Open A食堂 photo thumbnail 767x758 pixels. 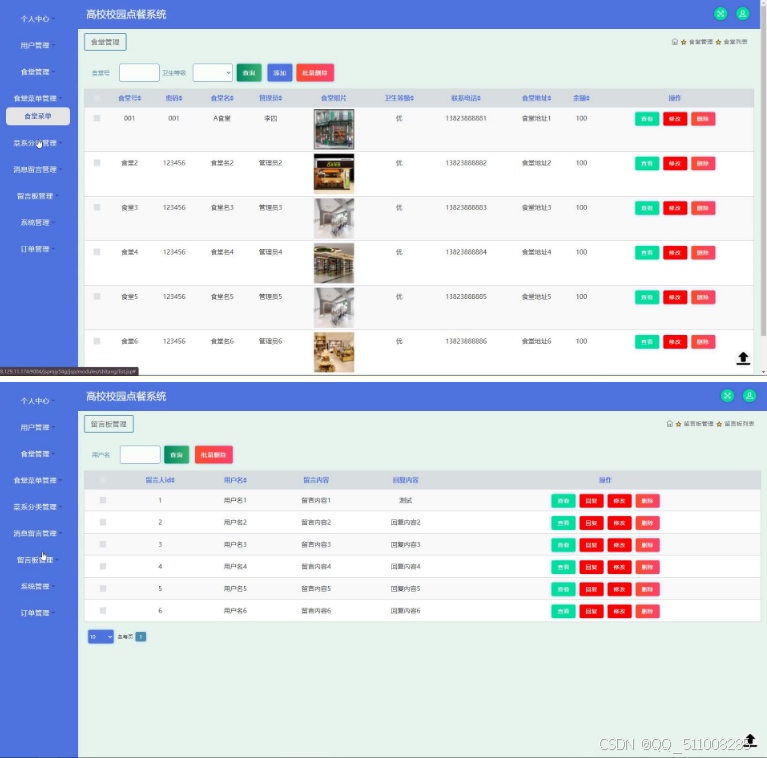click(x=334, y=129)
